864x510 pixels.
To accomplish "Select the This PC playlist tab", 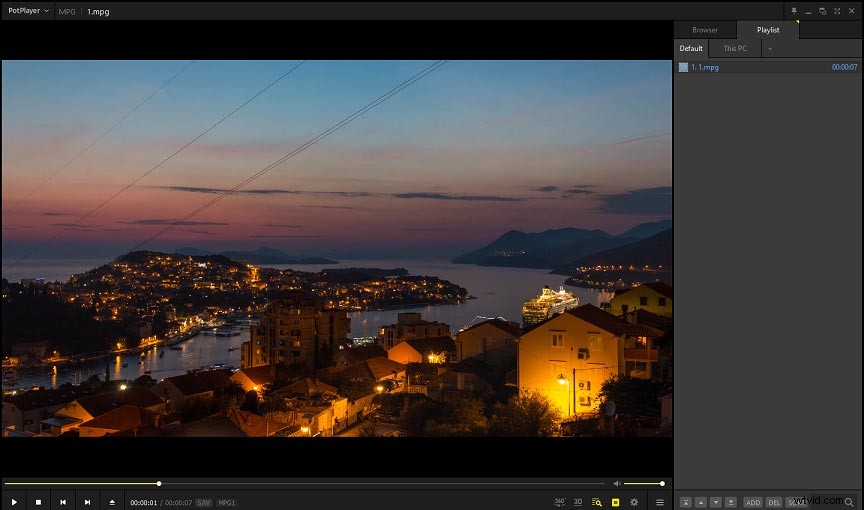I will tap(735, 48).
